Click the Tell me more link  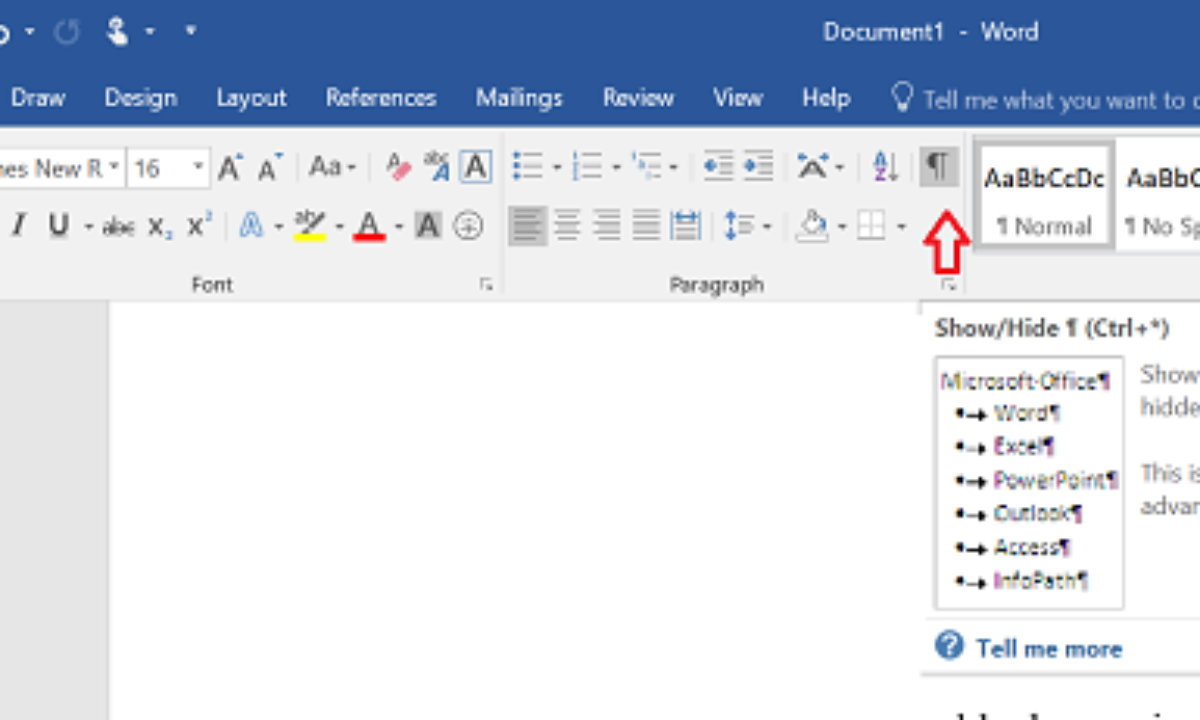pos(1048,649)
